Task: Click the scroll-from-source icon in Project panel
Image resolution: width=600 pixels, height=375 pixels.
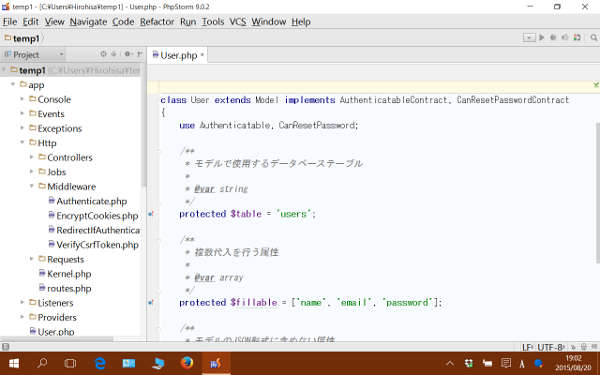Action: coord(103,54)
